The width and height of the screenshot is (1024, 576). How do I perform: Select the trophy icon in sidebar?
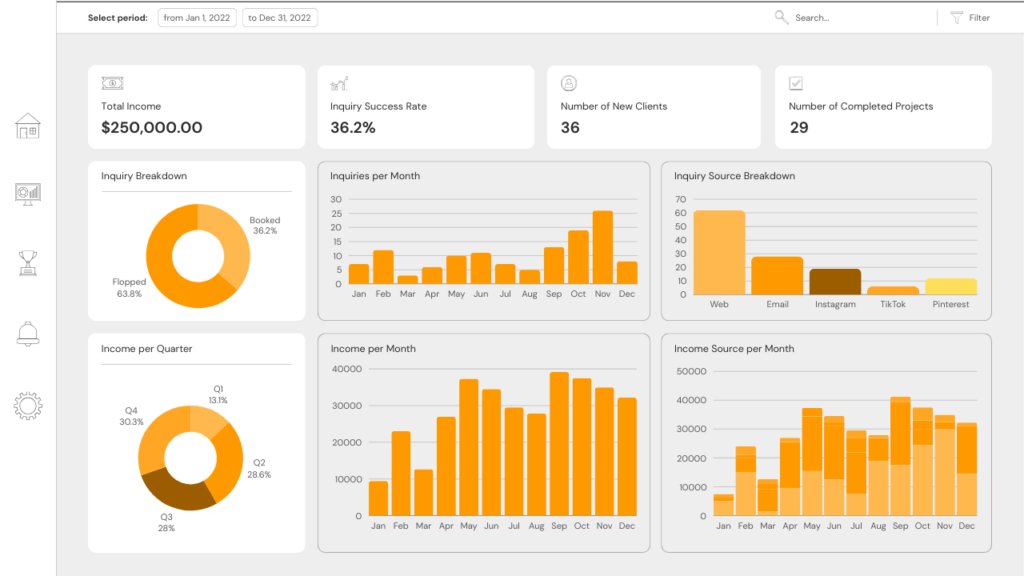[x=28, y=263]
